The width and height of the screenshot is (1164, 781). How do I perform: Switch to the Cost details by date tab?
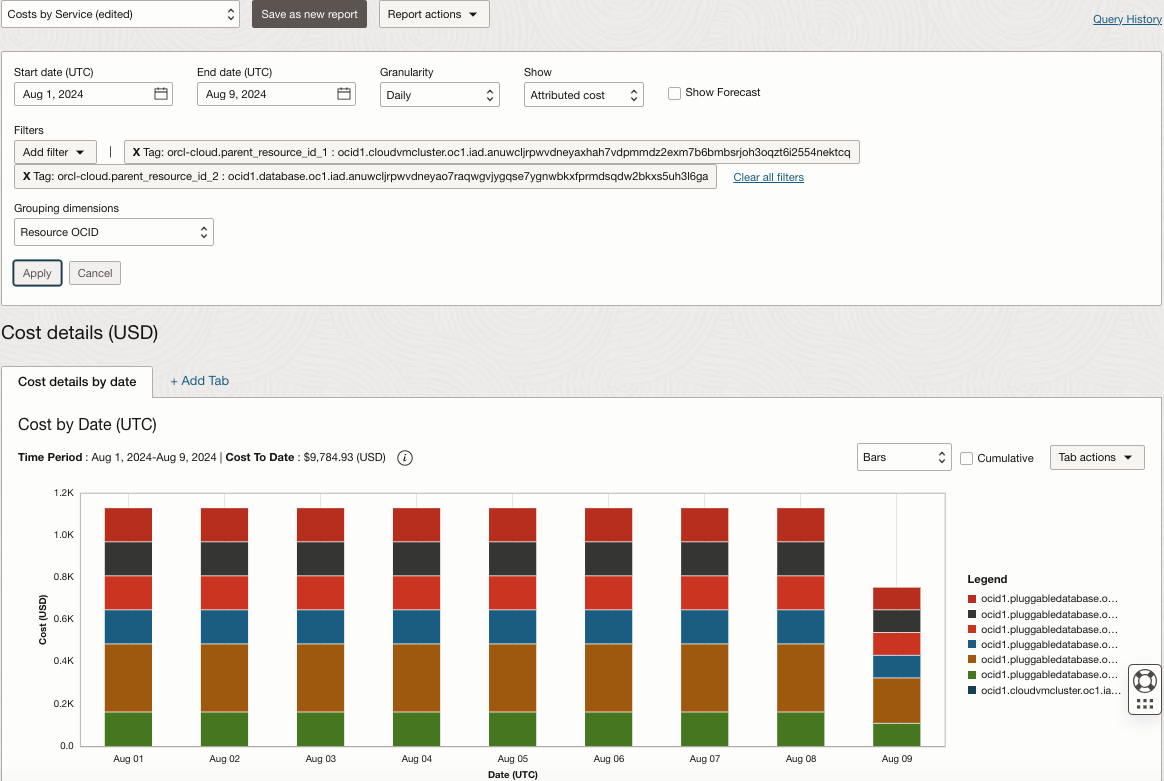tap(76, 382)
